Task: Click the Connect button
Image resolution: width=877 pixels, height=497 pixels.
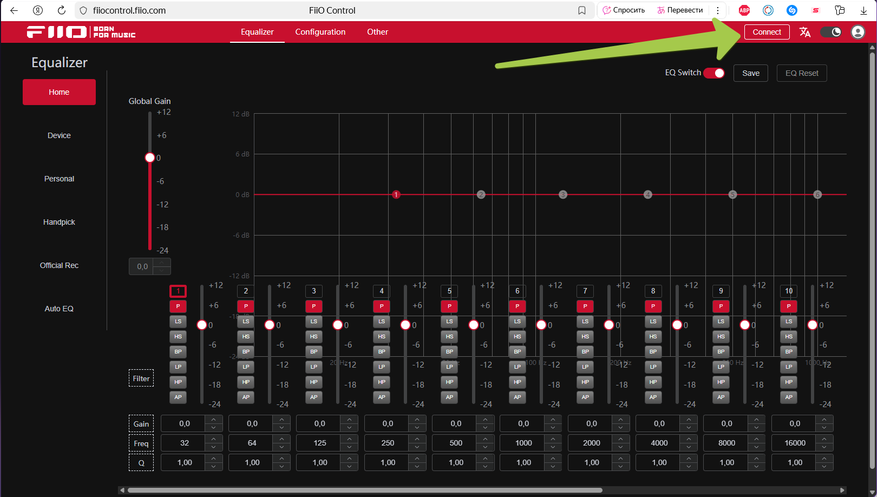Action: [x=767, y=32]
